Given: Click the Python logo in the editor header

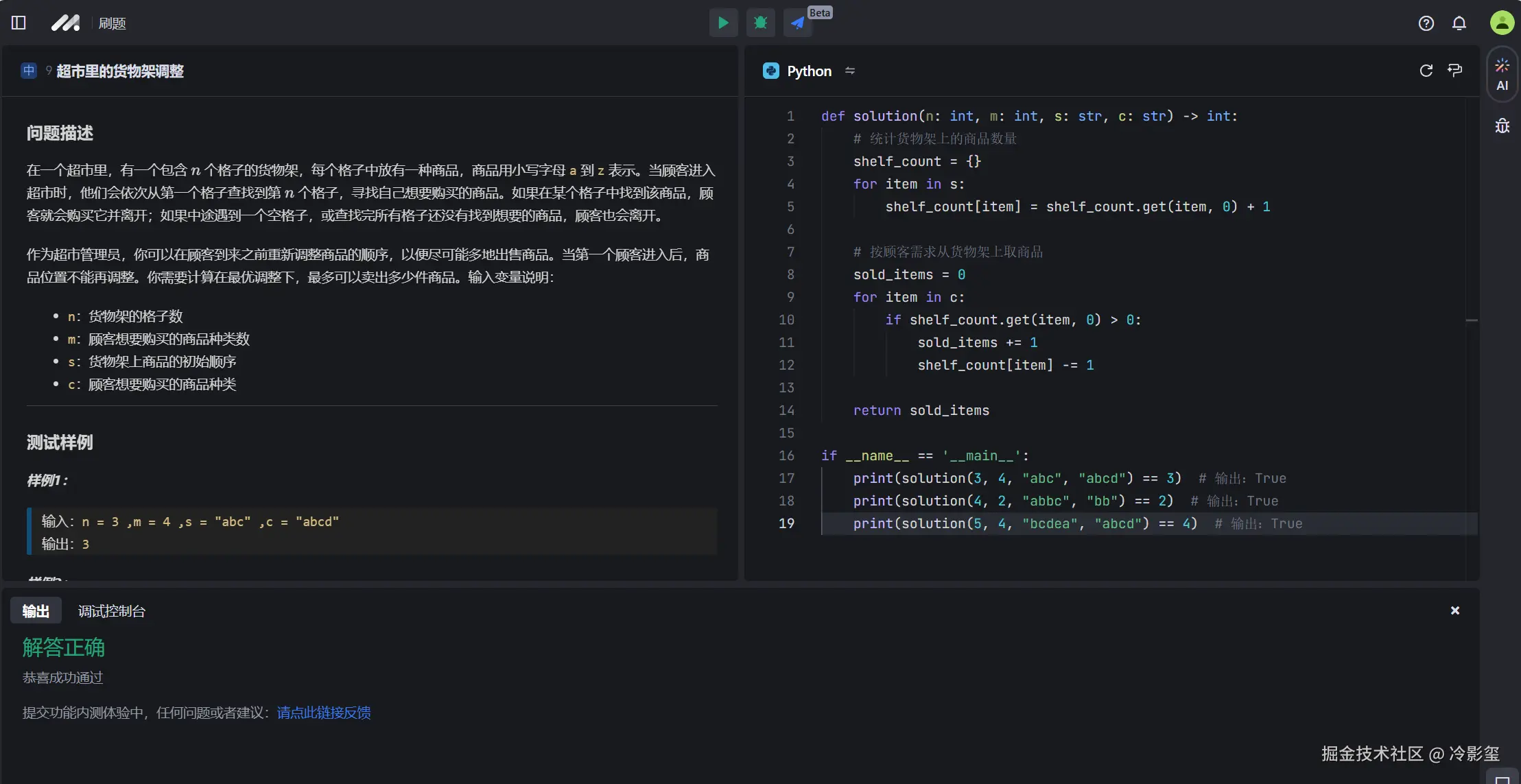Looking at the screenshot, I should pyautogui.click(x=770, y=70).
